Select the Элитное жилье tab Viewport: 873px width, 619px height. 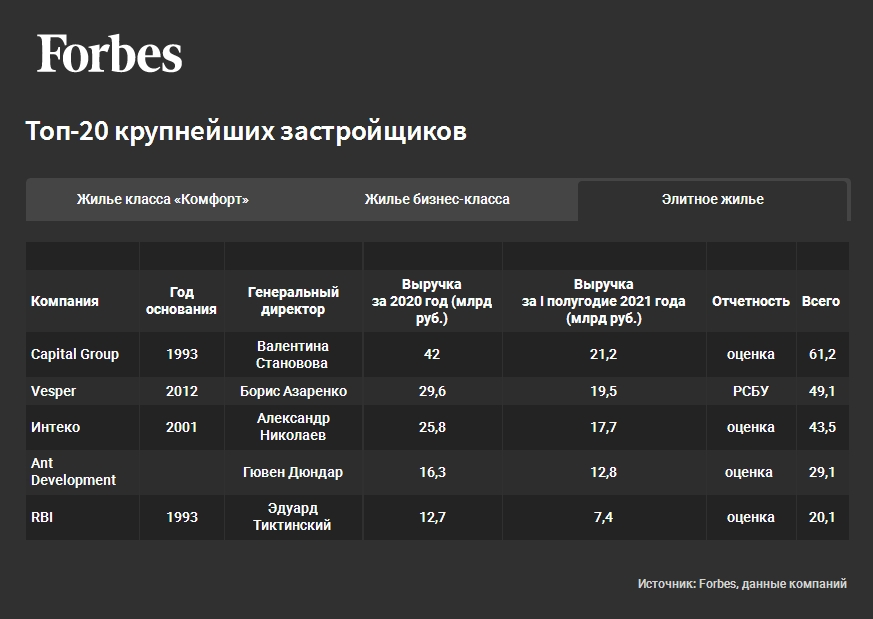[x=713, y=199]
